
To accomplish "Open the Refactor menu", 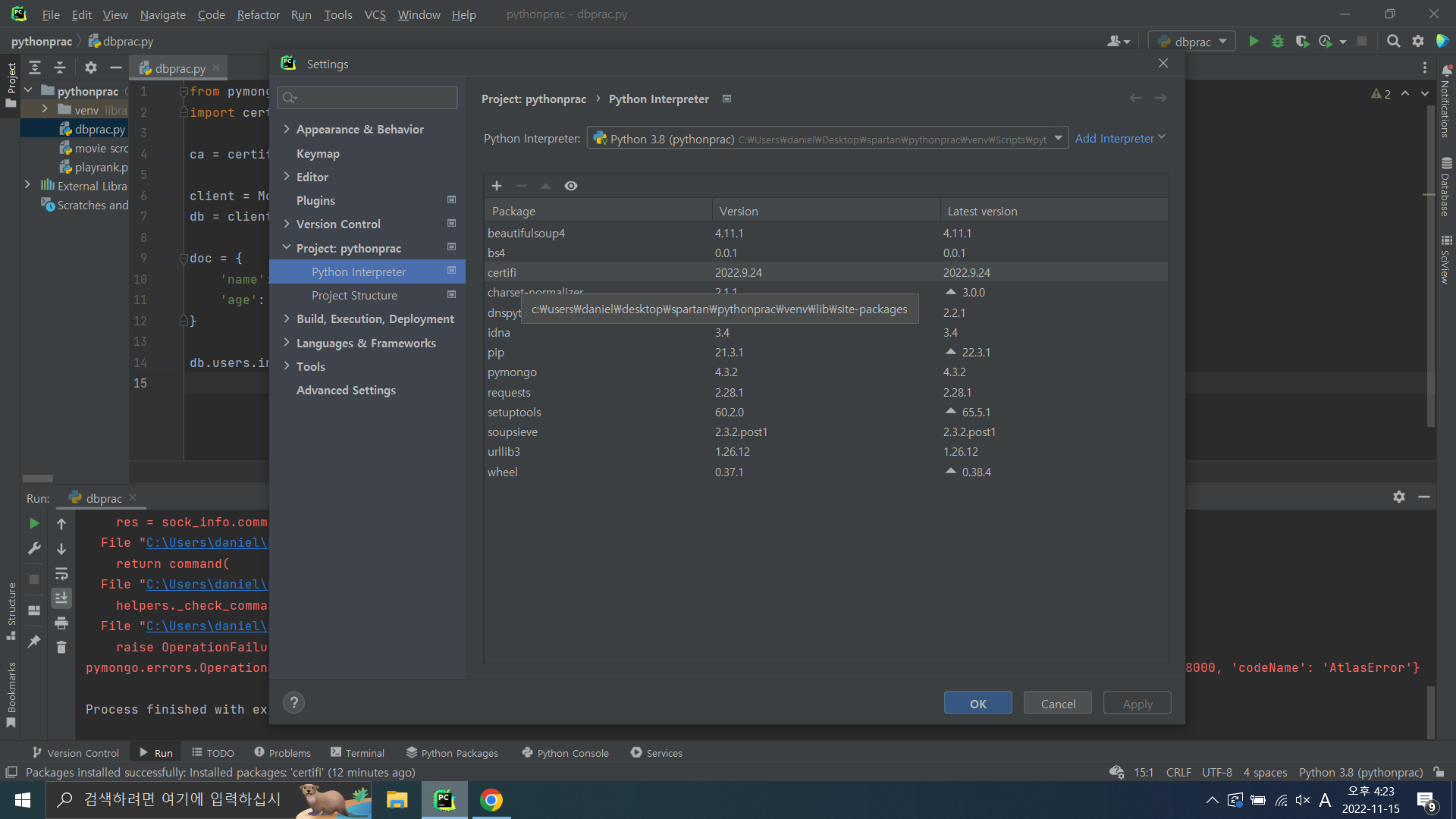I will (x=258, y=14).
